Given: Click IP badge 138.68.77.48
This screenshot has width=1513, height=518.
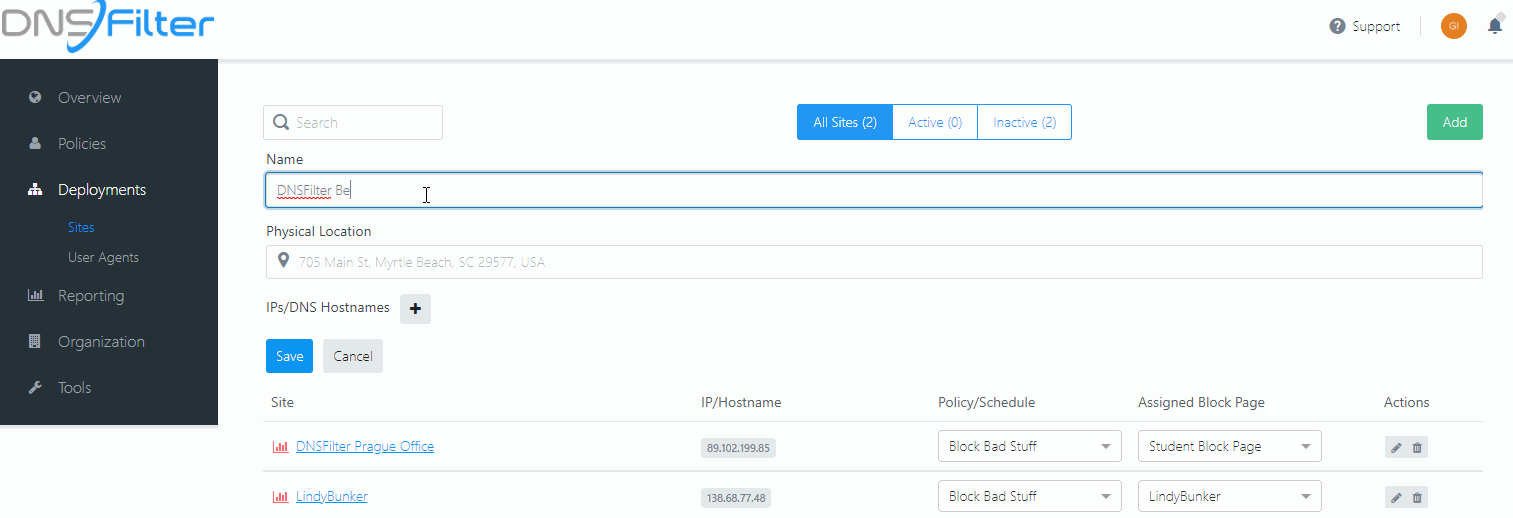Looking at the screenshot, I should tap(738, 498).
